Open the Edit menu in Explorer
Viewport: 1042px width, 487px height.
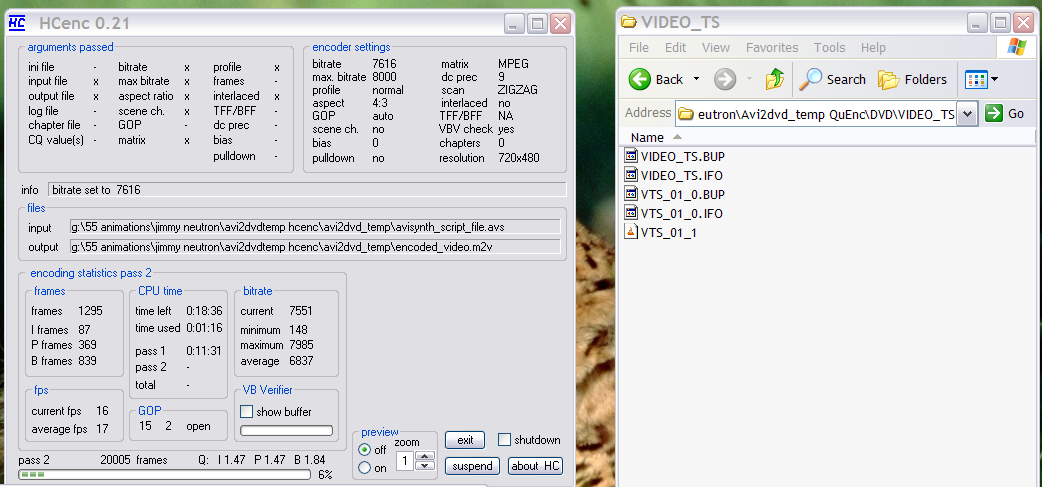pyautogui.click(x=675, y=48)
